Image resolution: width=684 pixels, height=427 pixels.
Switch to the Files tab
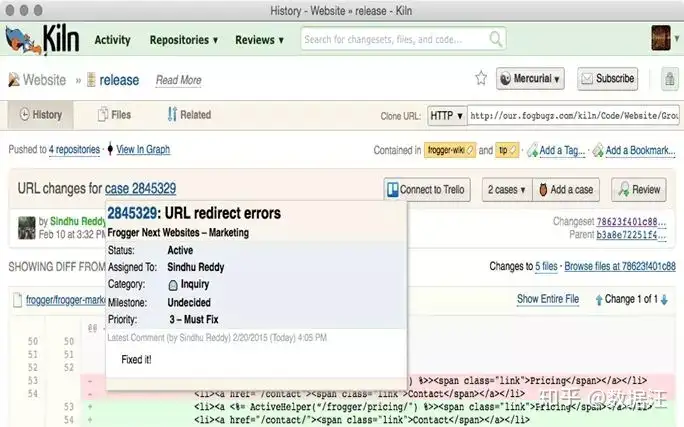(114, 115)
